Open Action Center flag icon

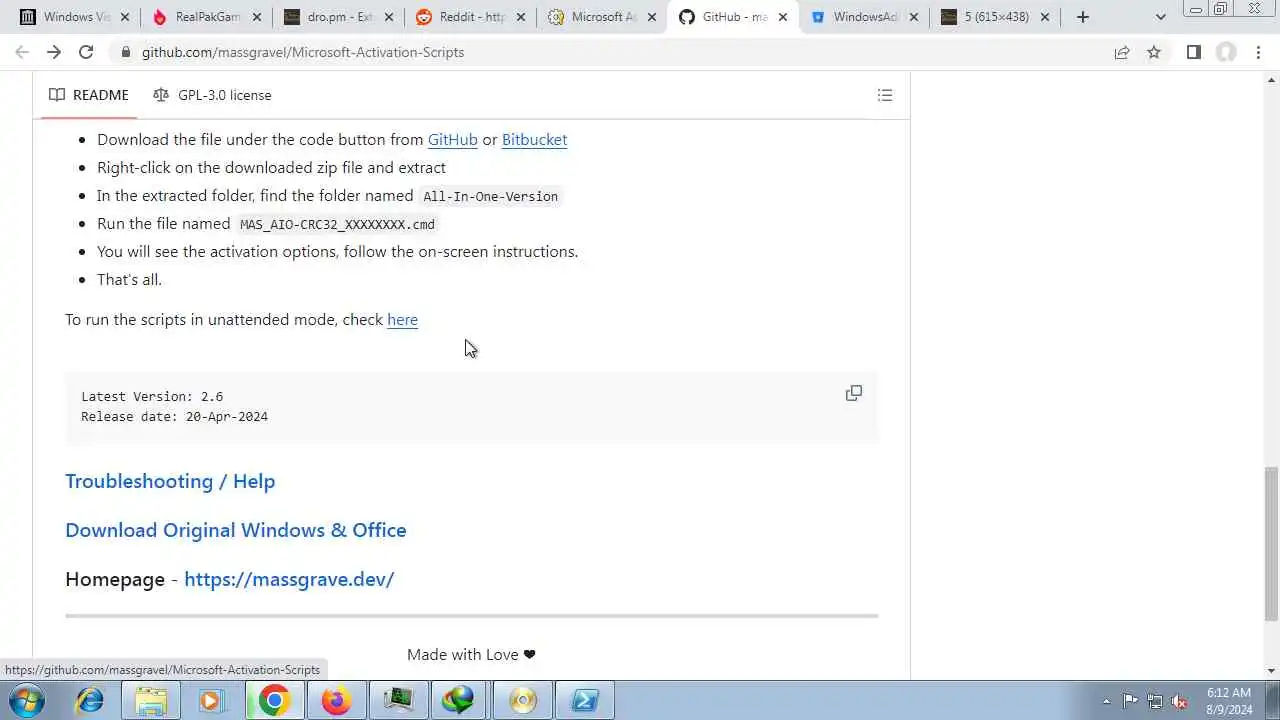point(1130,701)
